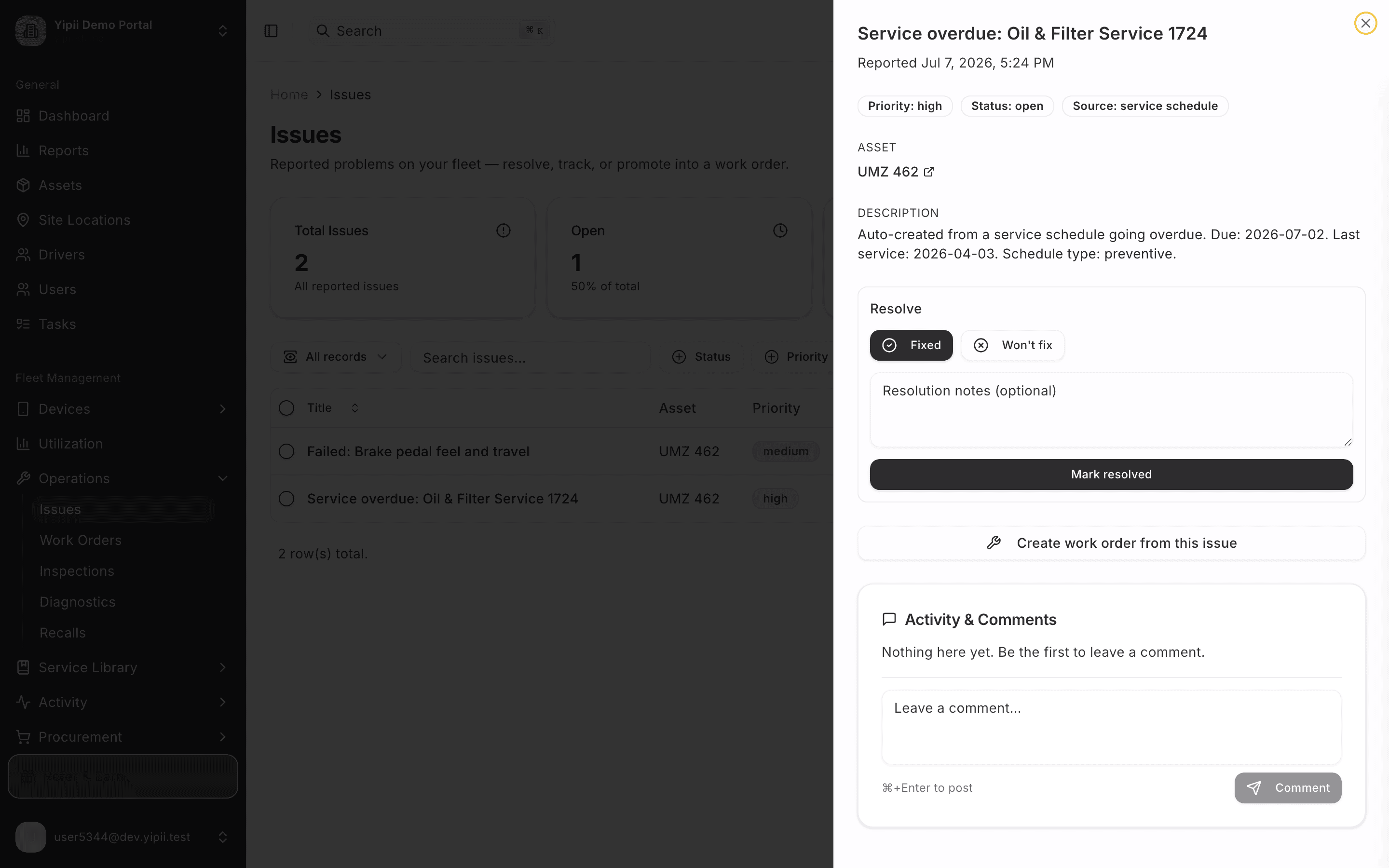Create work order from this issue

tap(1111, 543)
